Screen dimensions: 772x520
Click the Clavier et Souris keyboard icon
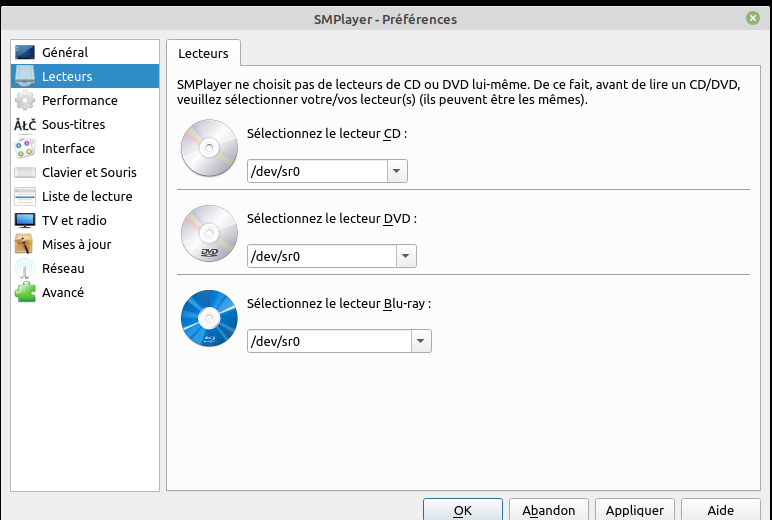(x=25, y=172)
